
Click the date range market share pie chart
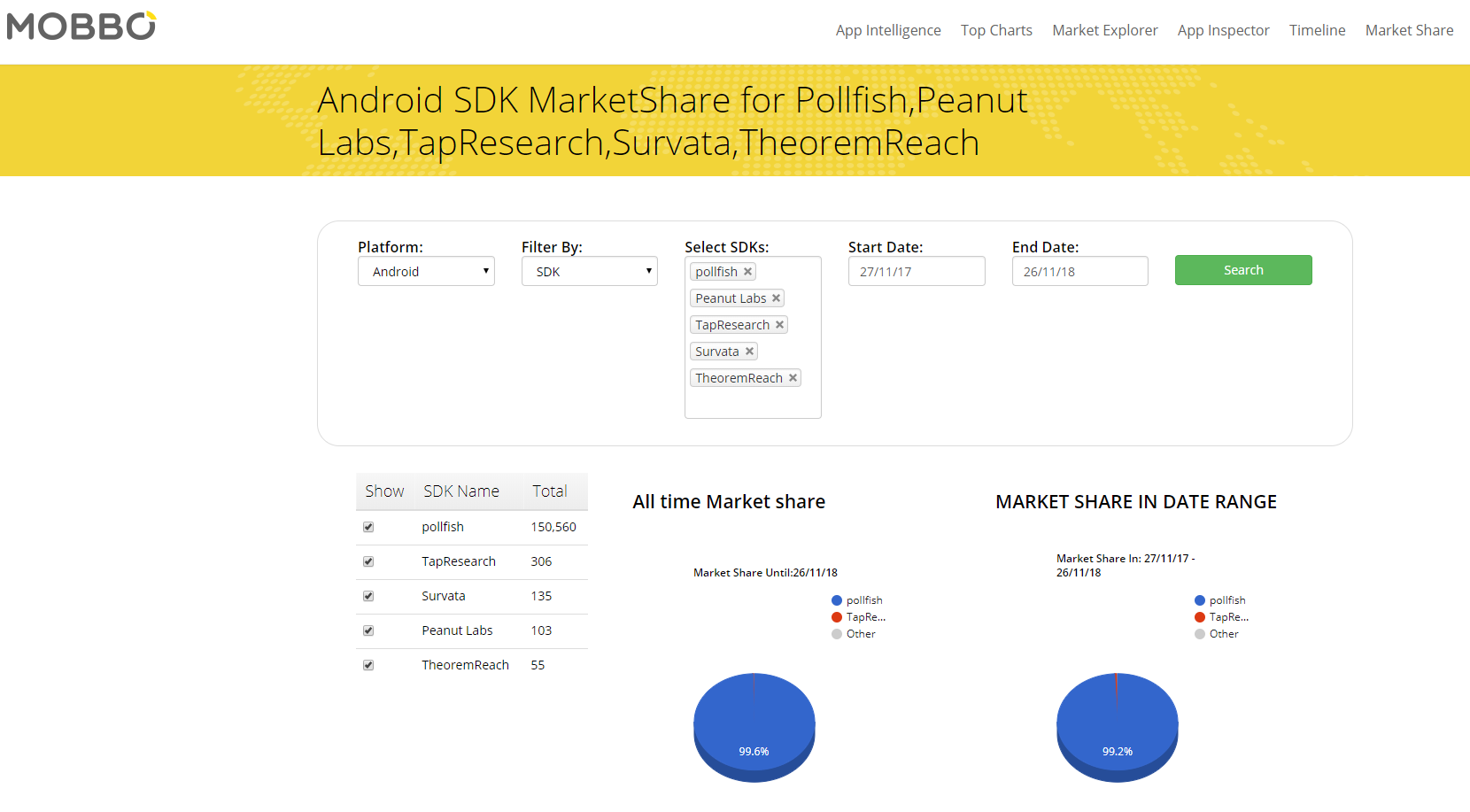coord(1118,727)
